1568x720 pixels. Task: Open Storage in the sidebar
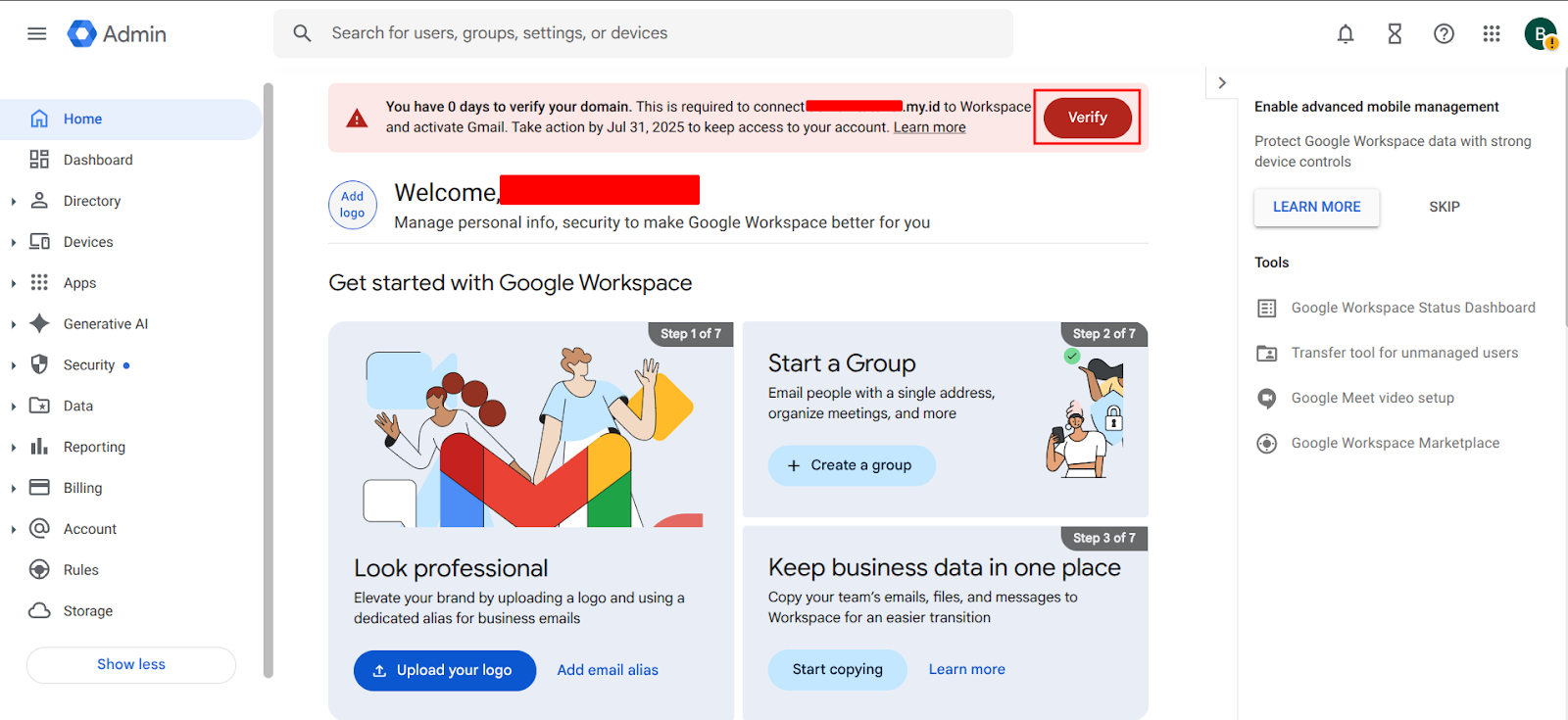point(88,611)
